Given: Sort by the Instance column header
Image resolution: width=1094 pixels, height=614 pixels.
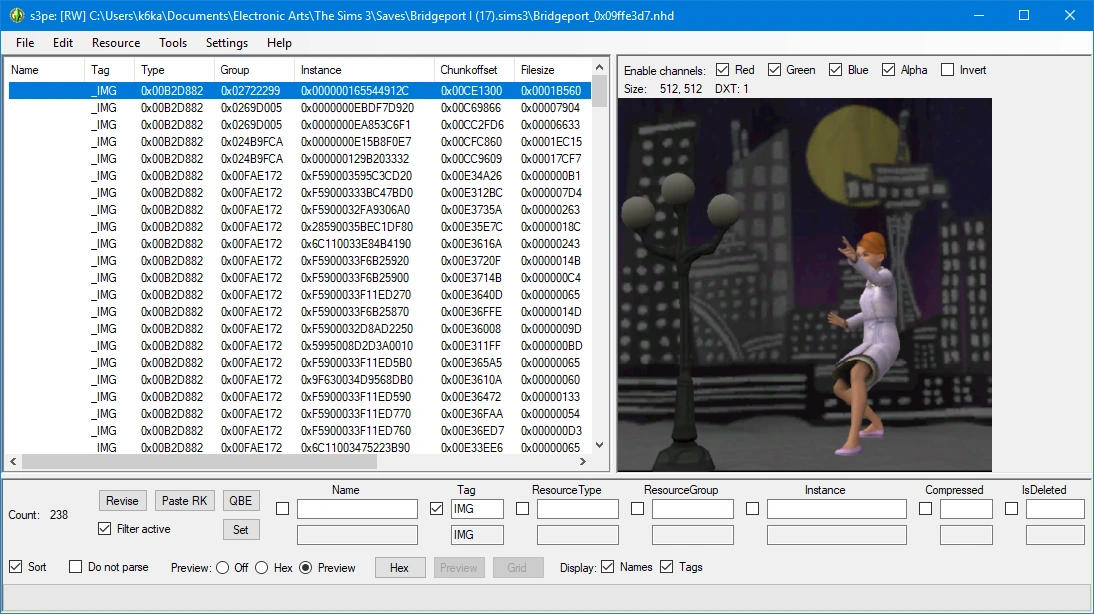Looking at the screenshot, I should pos(364,70).
